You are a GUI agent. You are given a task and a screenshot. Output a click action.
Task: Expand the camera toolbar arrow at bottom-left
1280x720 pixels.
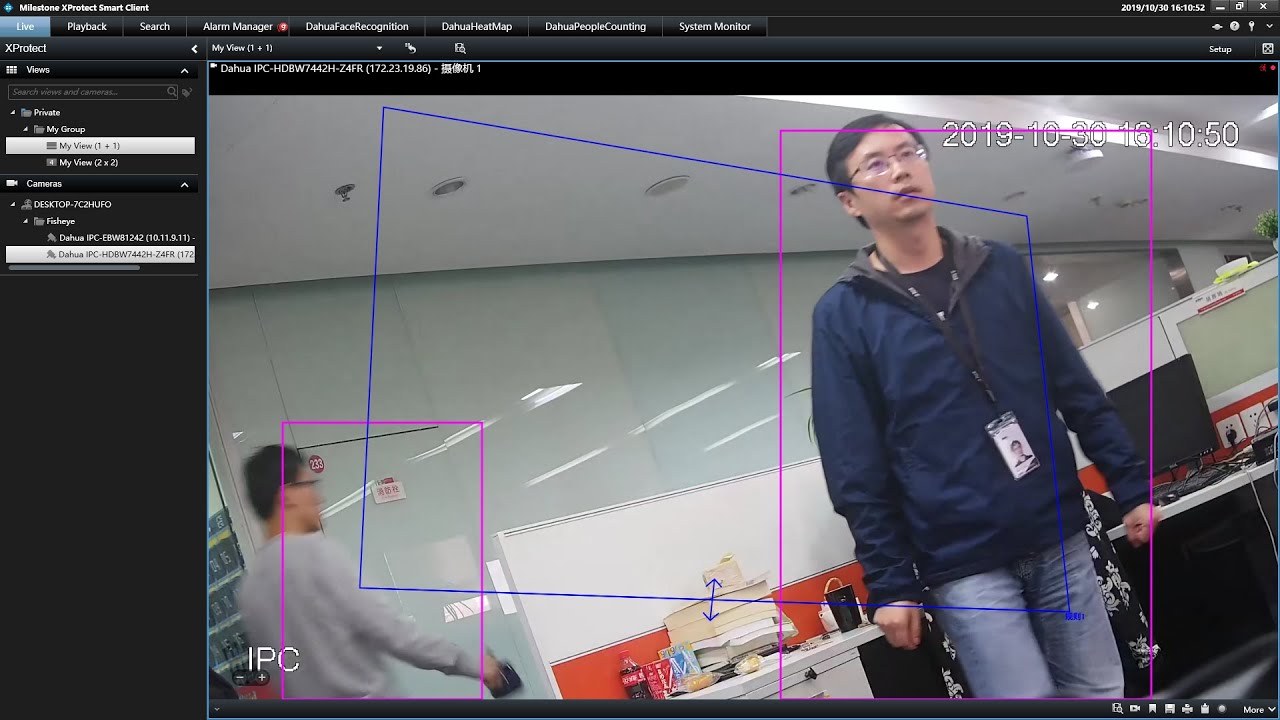(216, 709)
